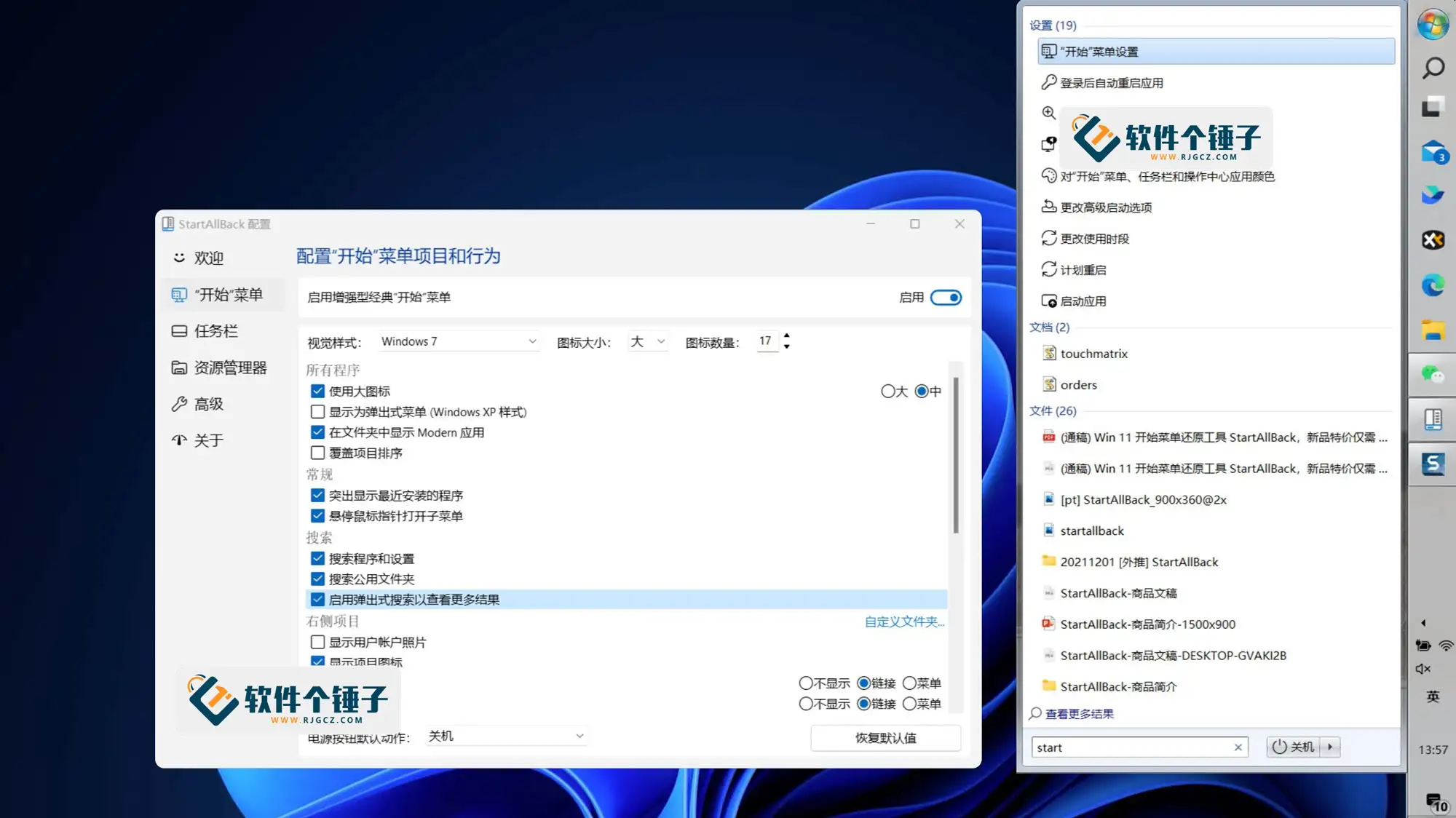Image resolution: width=1456 pixels, height=818 pixels.
Task: Click the 图标数量 field showing 17
Action: (x=767, y=341)
